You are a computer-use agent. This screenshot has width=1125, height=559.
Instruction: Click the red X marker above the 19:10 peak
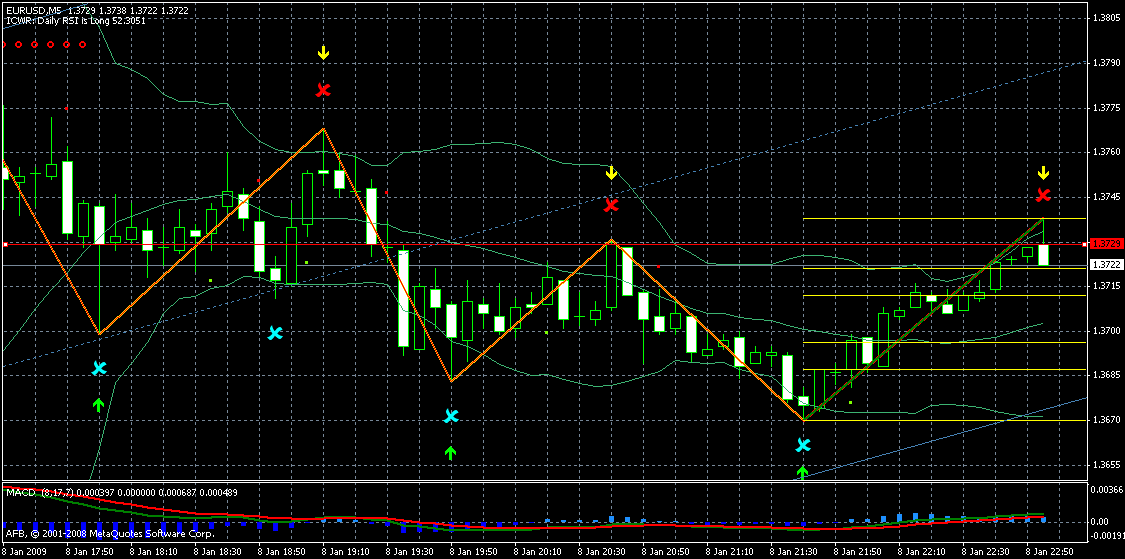[x=323, y=90]
